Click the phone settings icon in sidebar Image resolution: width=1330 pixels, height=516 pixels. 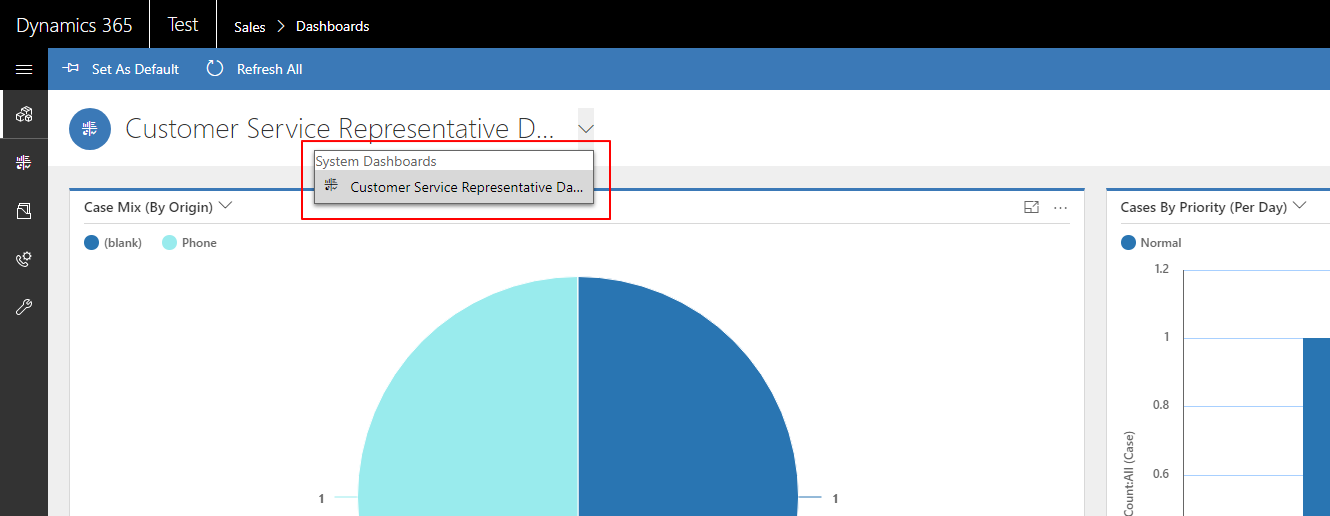coord(24,259)
